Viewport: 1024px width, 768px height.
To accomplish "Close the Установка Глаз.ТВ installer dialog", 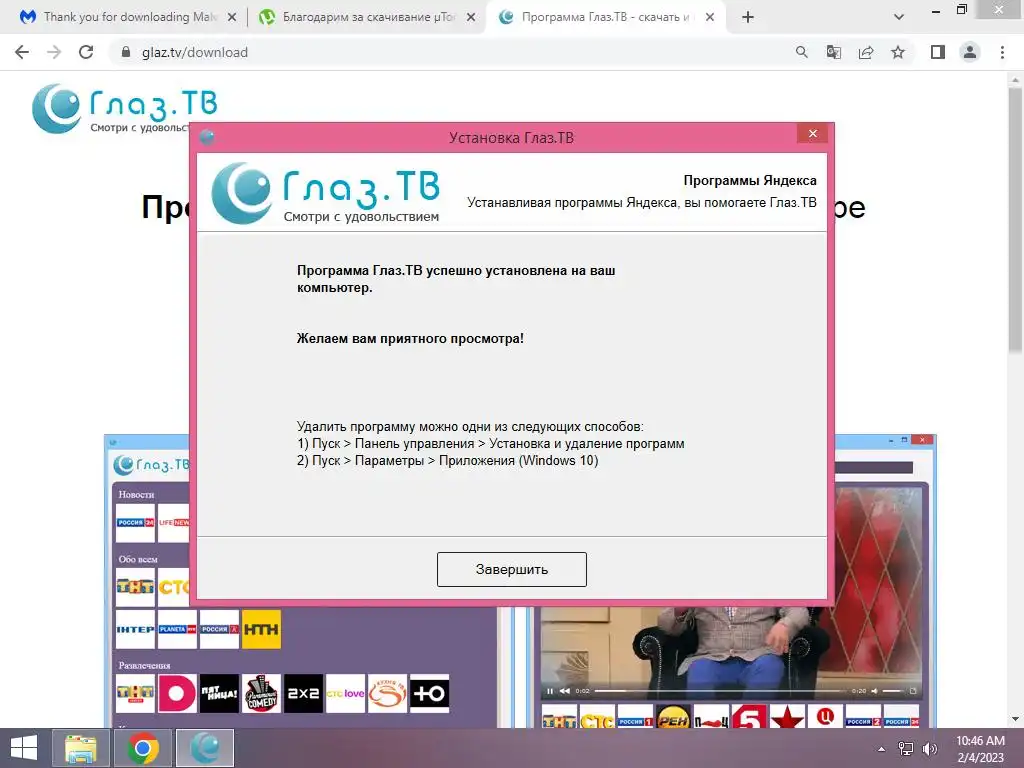I will 812,134.
